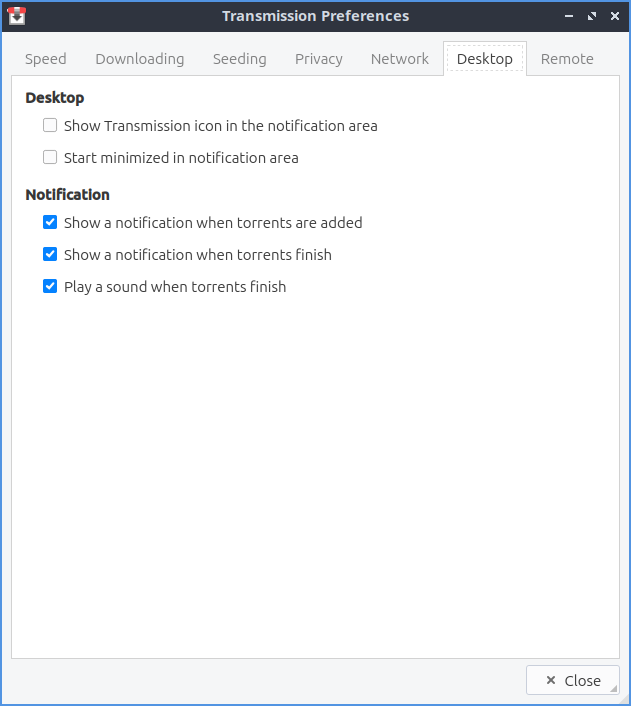Viewport: 631px width, 706px height.
Task: Open the Downloading tab
Action: [140, 59]
